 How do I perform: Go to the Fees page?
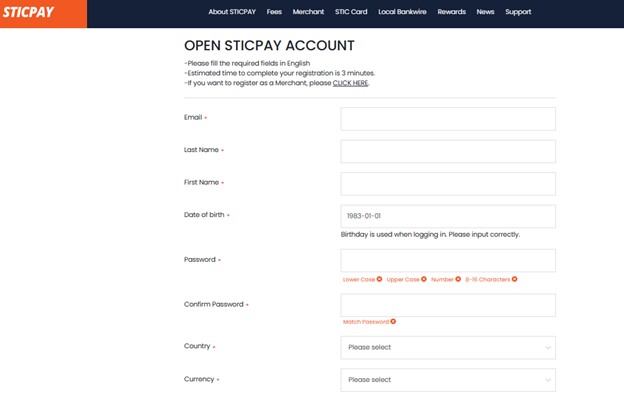pos(274,12)
